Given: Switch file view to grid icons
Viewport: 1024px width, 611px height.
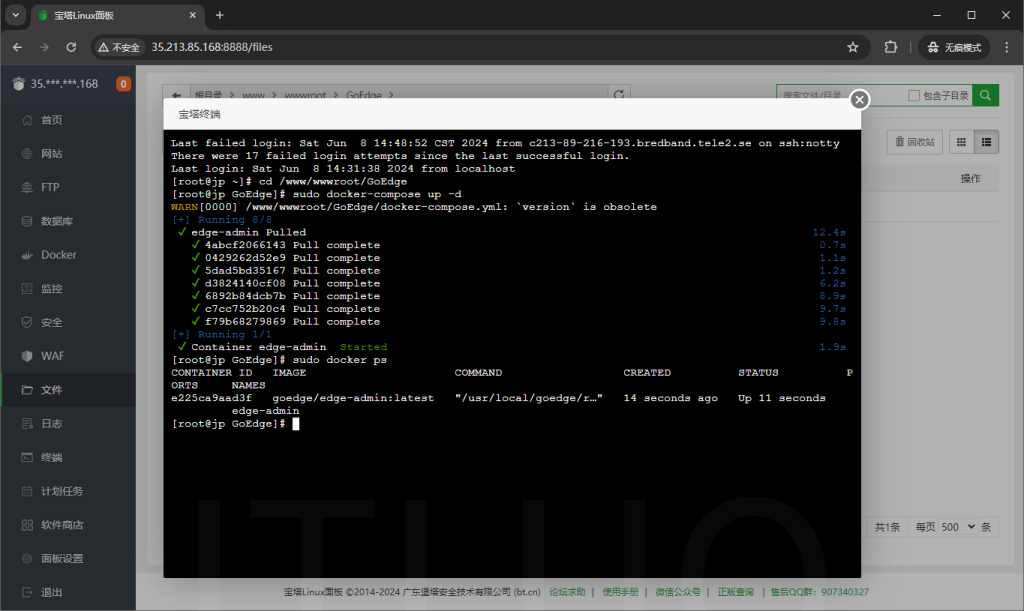Looking at the screenshot, I should [961, 142].
